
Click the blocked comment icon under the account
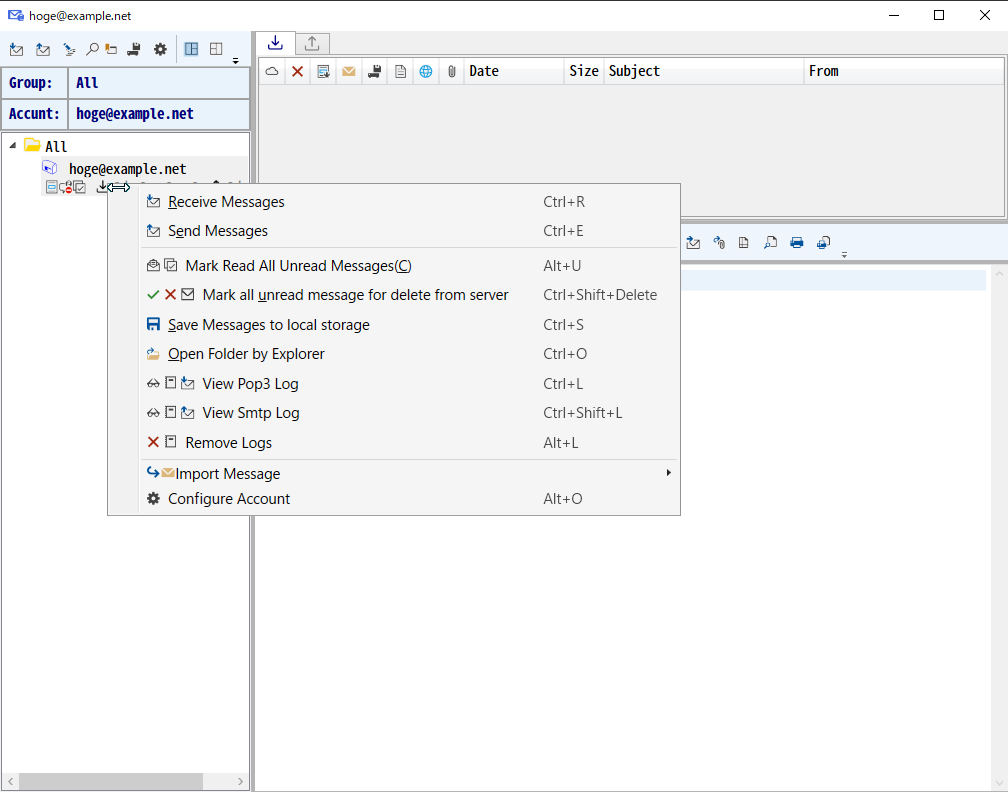point(66,187)
